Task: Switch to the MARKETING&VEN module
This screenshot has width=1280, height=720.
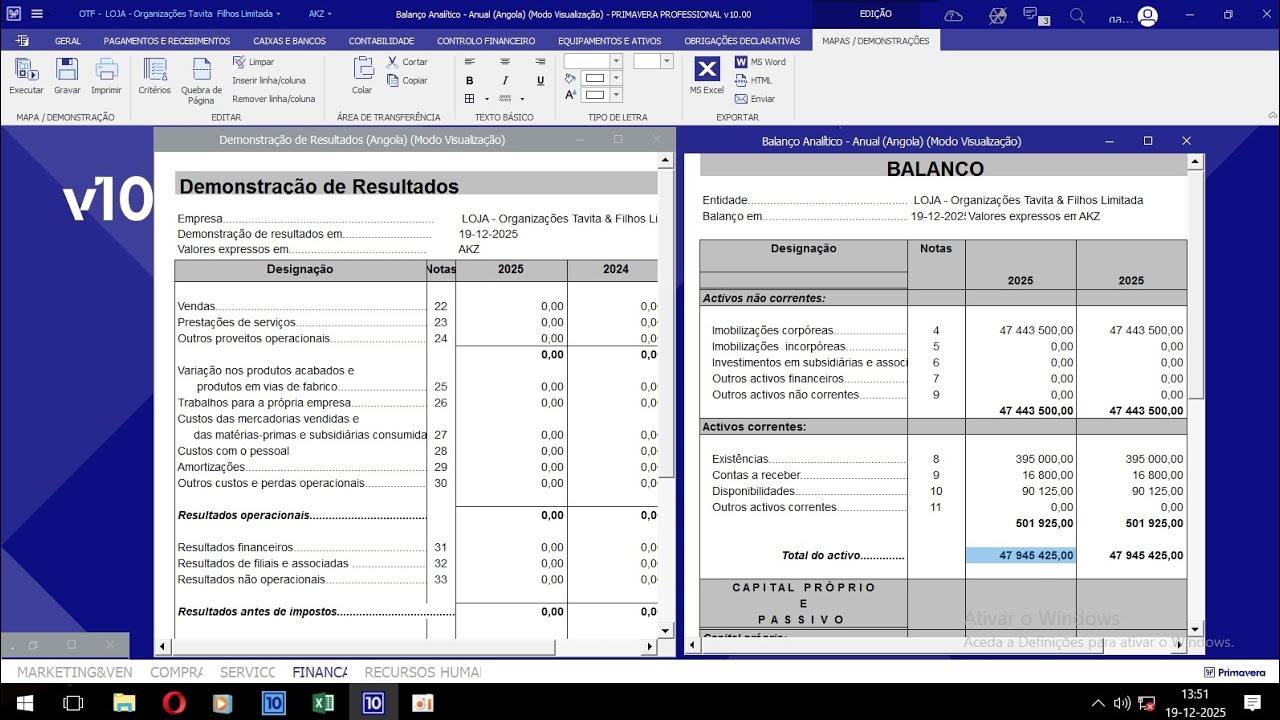Action: coord(75,672)
